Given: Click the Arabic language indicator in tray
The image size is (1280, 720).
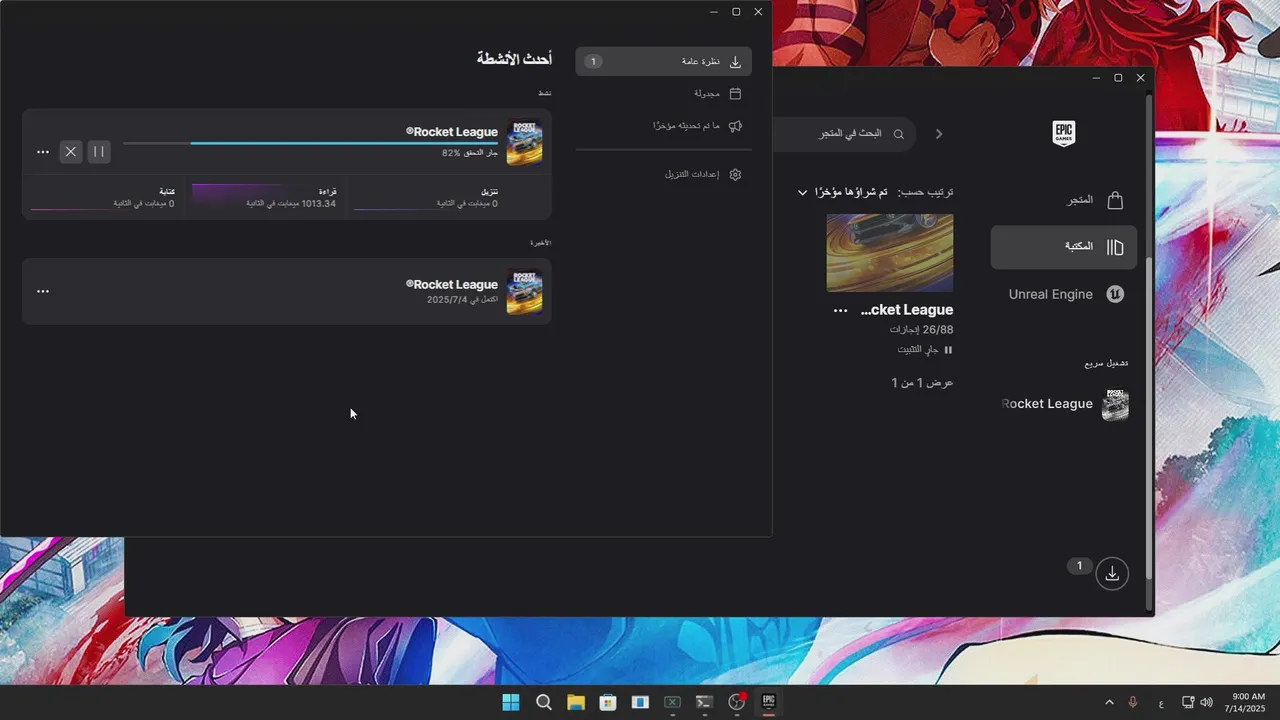Looking at the screenshot, I should (1160, 703).
